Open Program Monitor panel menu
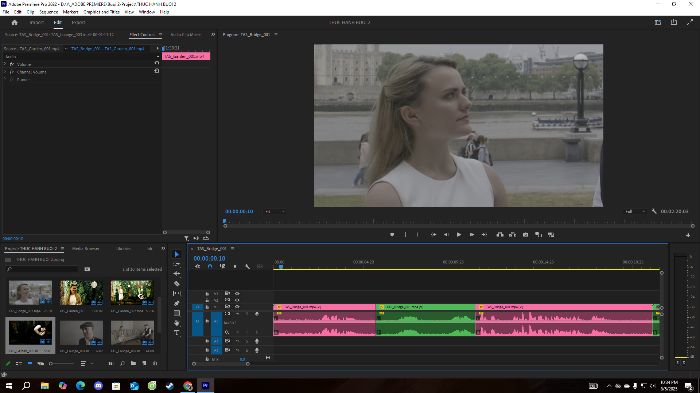The width and height of the screenshot is (700, 393). pos(276,34)
